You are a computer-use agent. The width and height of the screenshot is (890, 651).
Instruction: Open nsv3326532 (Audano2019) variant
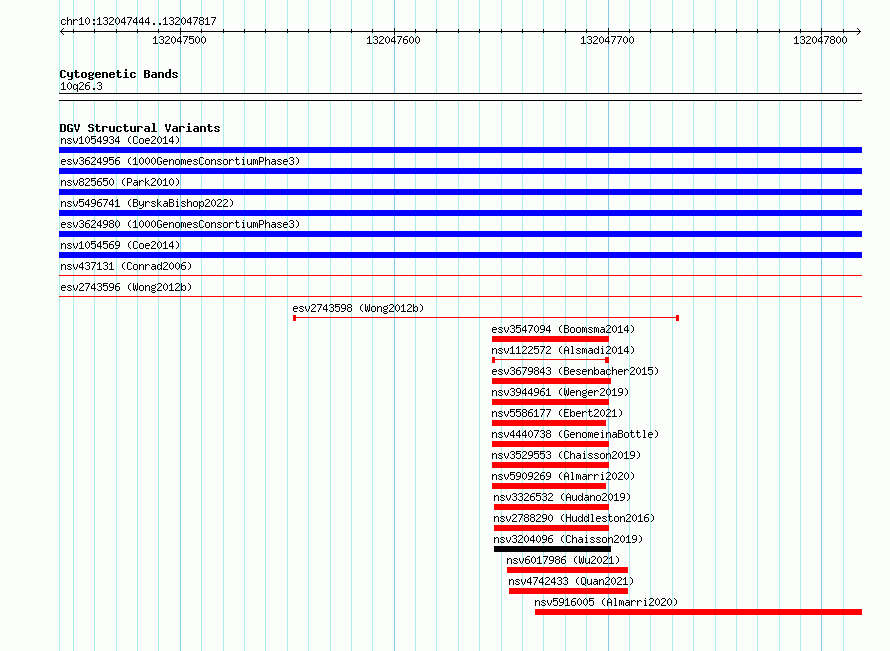point(562,497)
